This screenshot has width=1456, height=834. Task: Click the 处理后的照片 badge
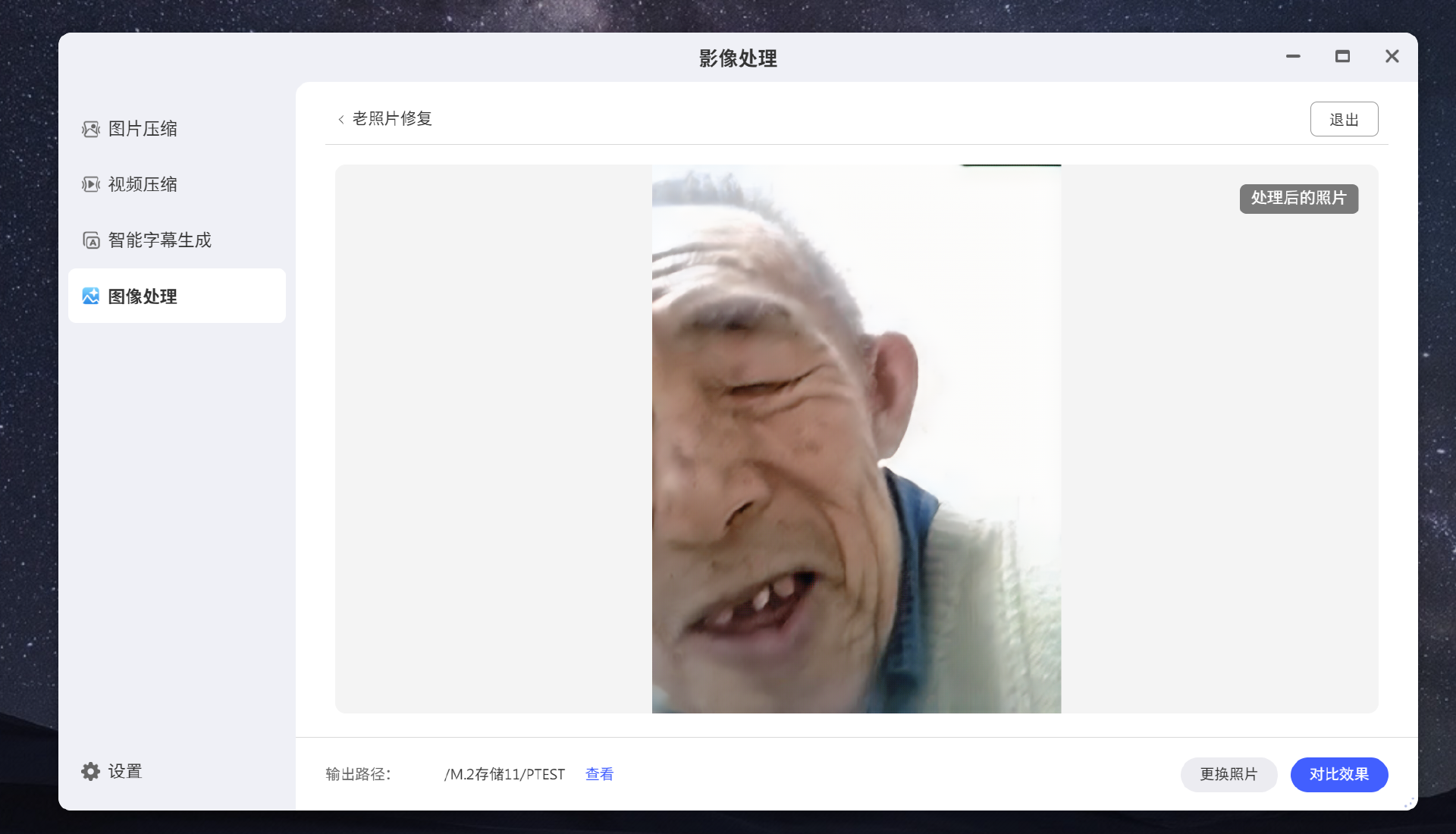click(1298, 199)
